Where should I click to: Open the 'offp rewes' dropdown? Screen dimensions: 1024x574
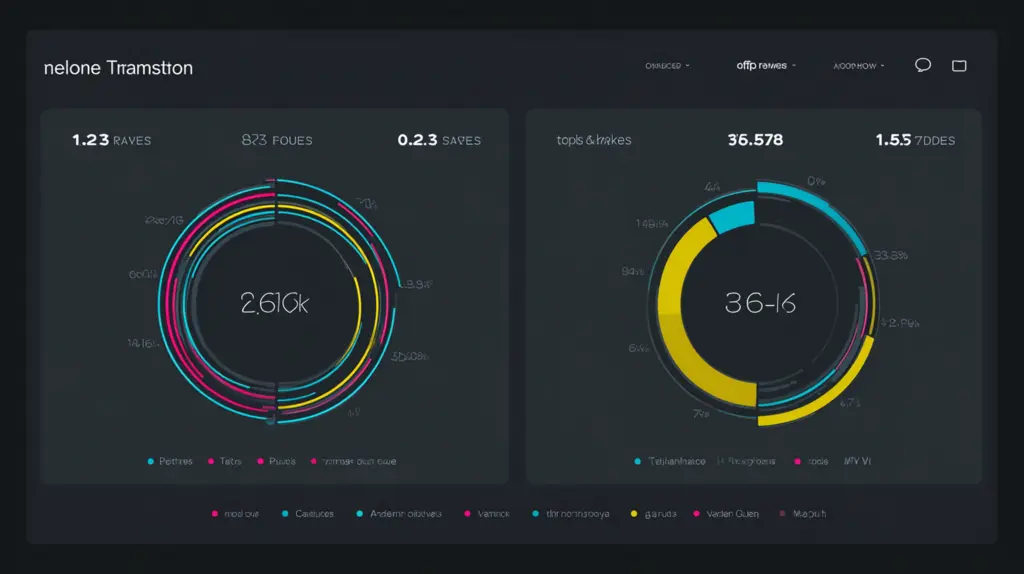pyautogui.click(x=765, y=66)
